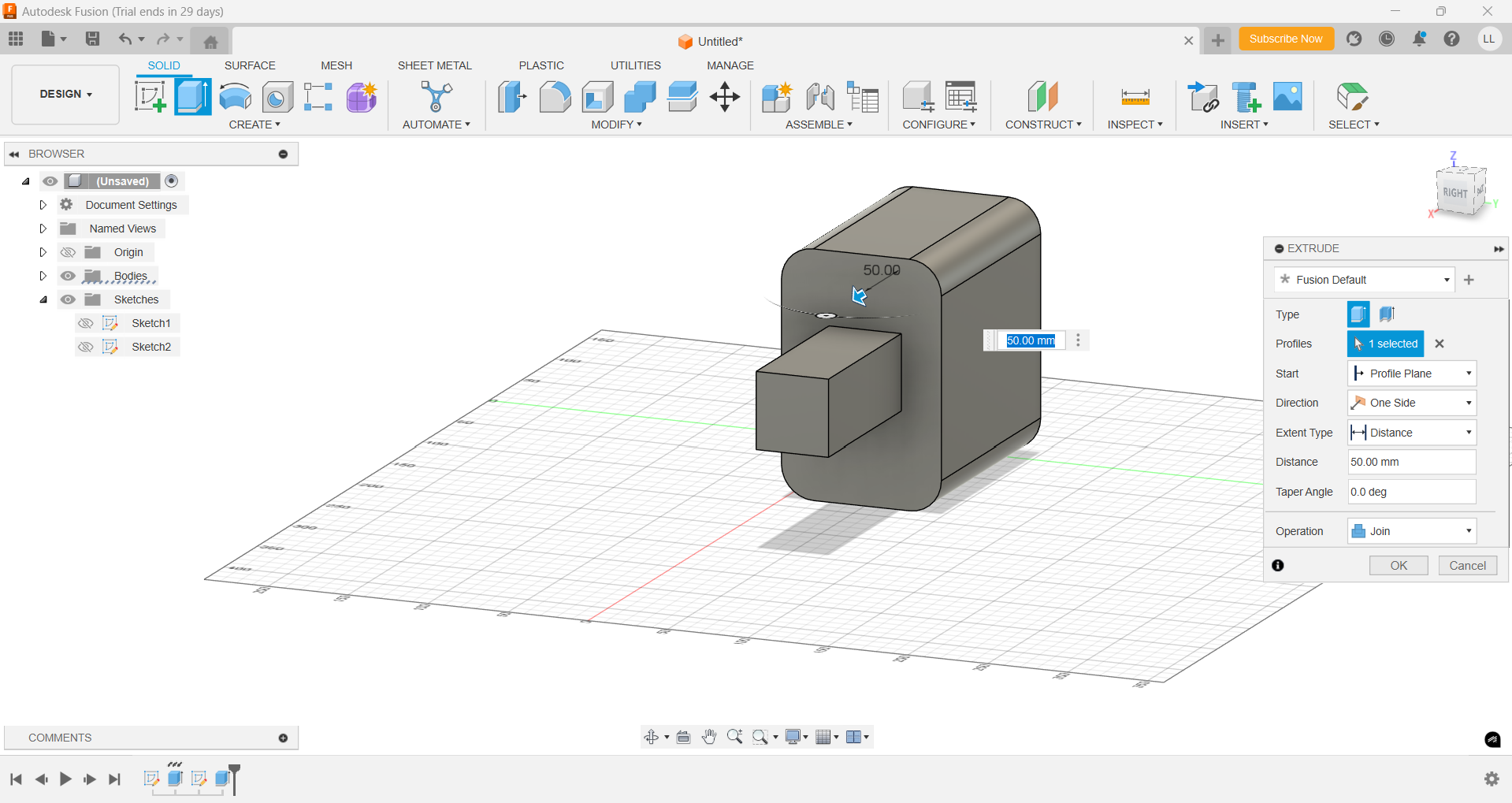Image resolution: width=1512 pixels, height=803 pixels.
Task: Click the Orbit navigation icon
Action: click(x=652, y=737)
